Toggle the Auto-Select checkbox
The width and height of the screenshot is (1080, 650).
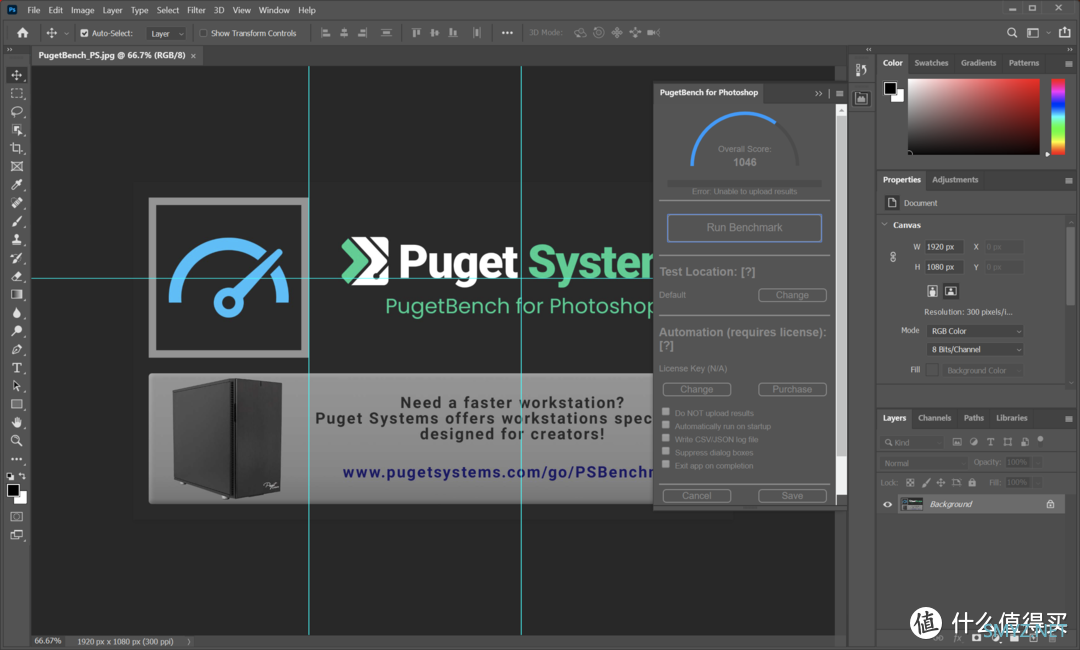[84, 33]
